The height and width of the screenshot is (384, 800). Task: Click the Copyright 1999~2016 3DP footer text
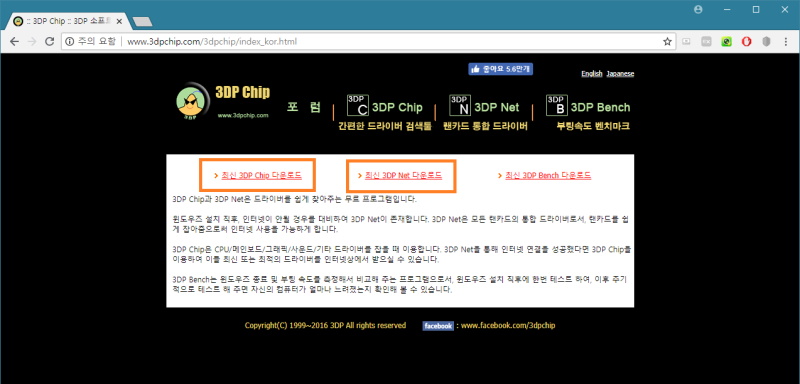click(x=326, y=325)
